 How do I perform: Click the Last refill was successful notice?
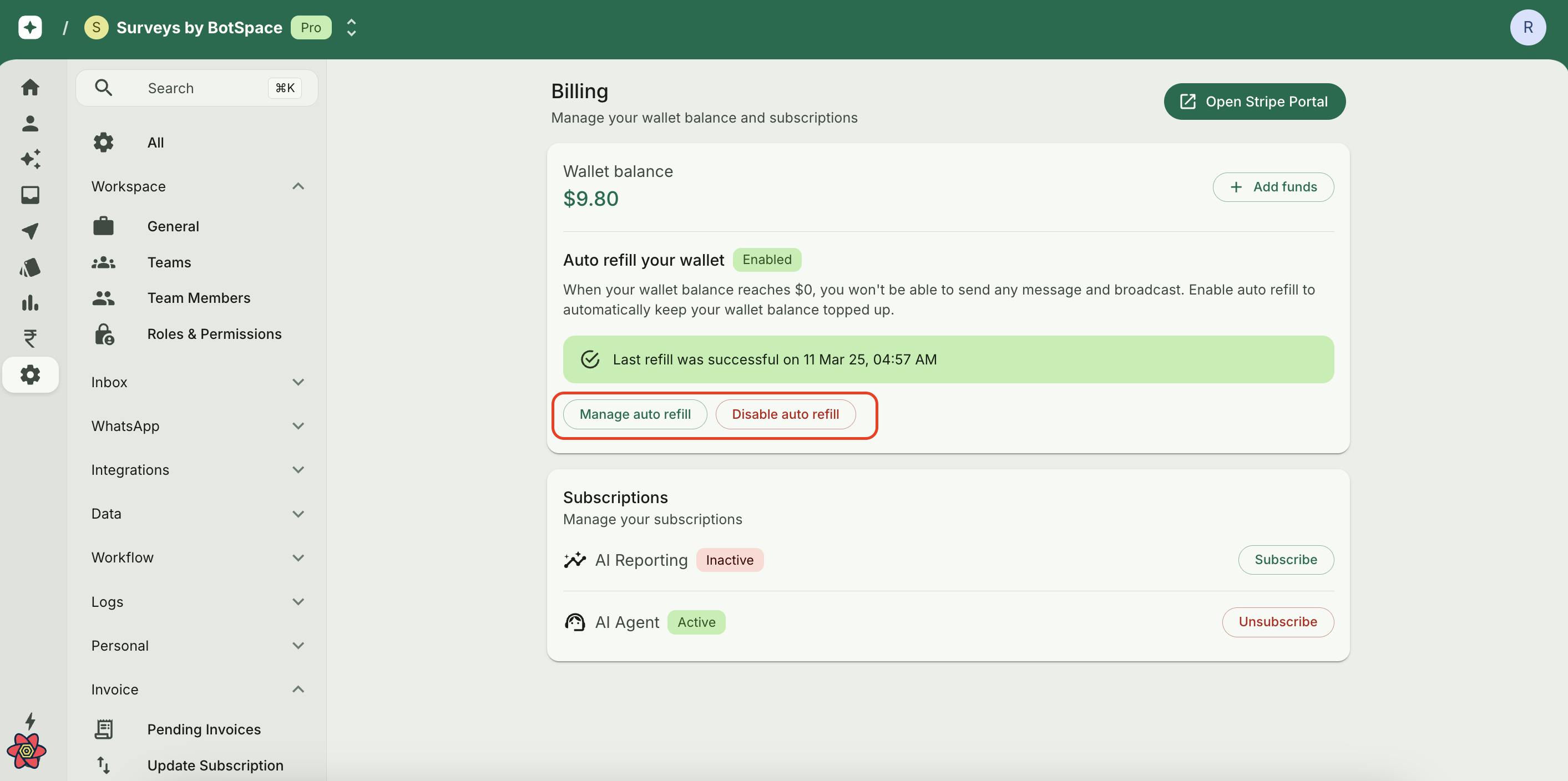[x=948, y=359]
